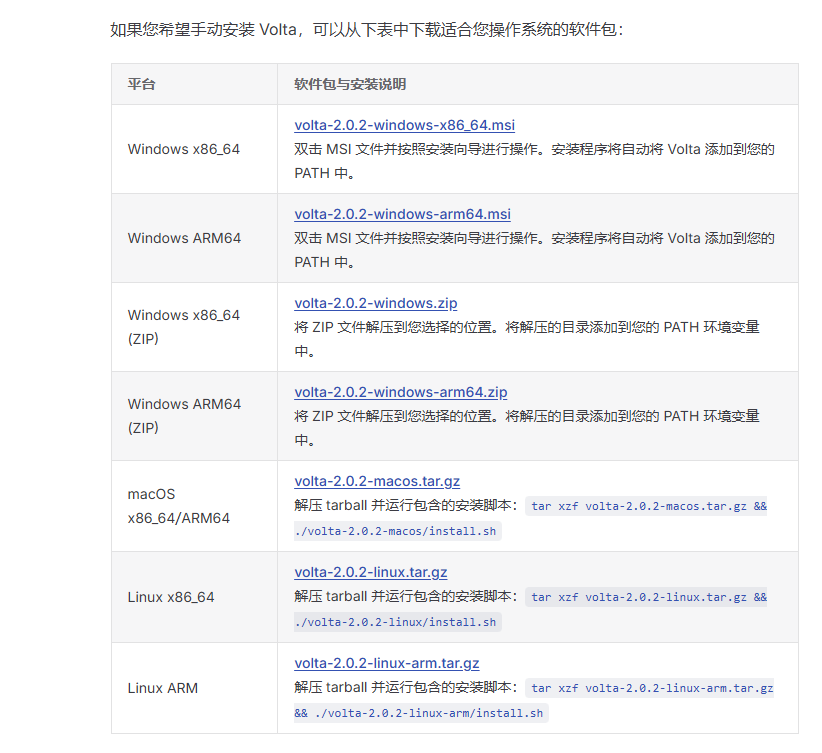Viewport: 822px width, 753px height.
Task: Click the 将 ZIP 文件解压 description under volta-2.0.2-windows.zip
Action: (527, 339)
